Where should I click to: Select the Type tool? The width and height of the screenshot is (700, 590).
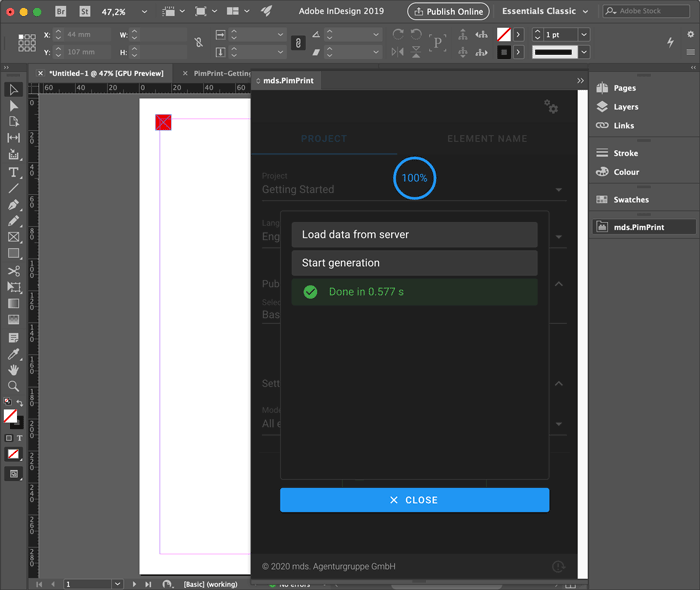[x=13, y=172]
